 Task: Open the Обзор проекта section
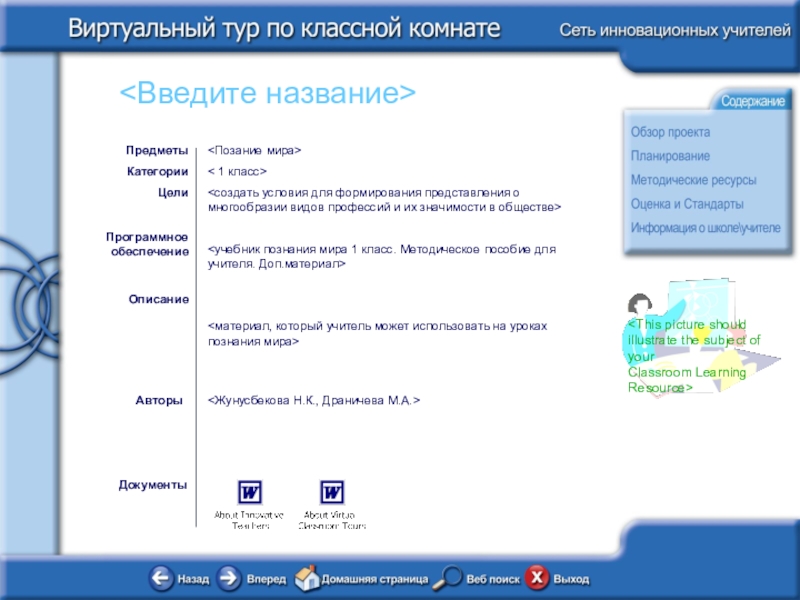(x=670, y=132)
